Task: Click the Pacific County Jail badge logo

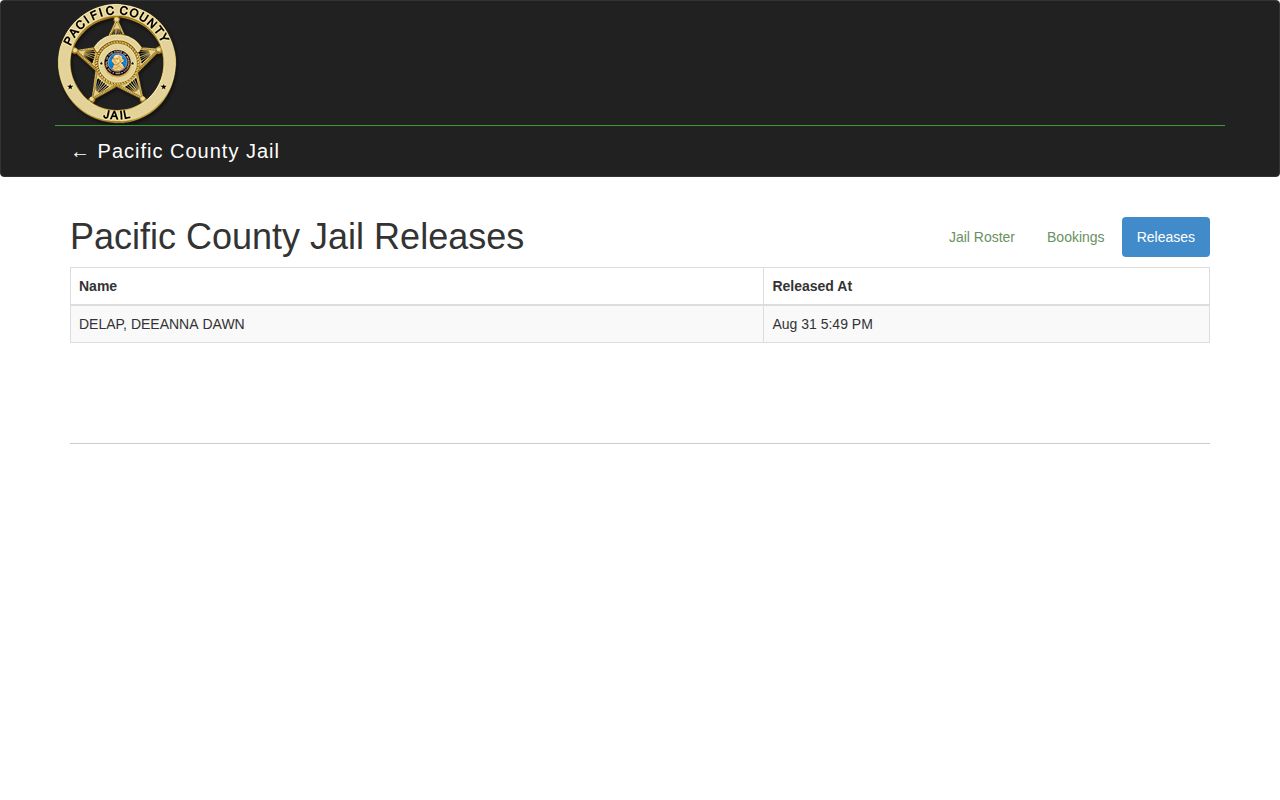Action: [x=117, y=64]
